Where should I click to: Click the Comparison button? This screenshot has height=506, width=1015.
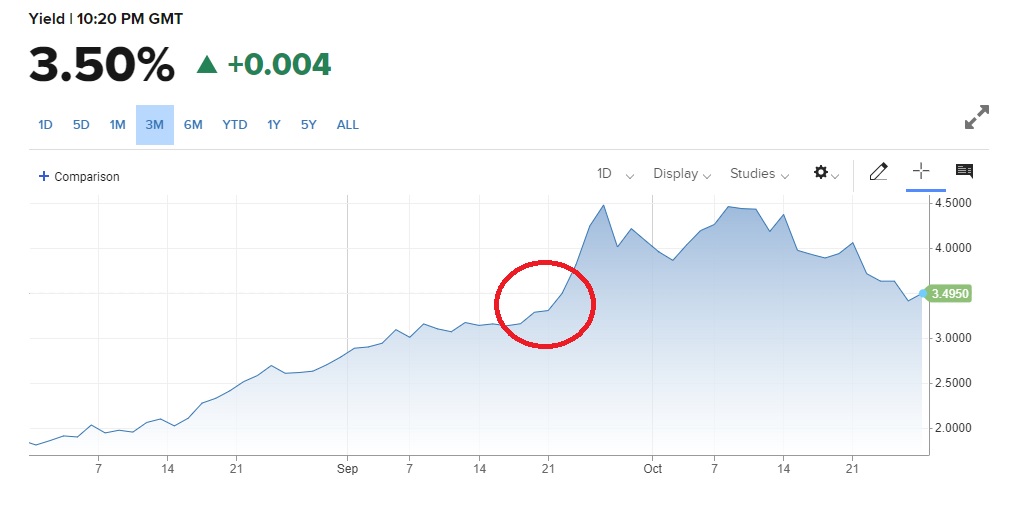coord(79,177)
